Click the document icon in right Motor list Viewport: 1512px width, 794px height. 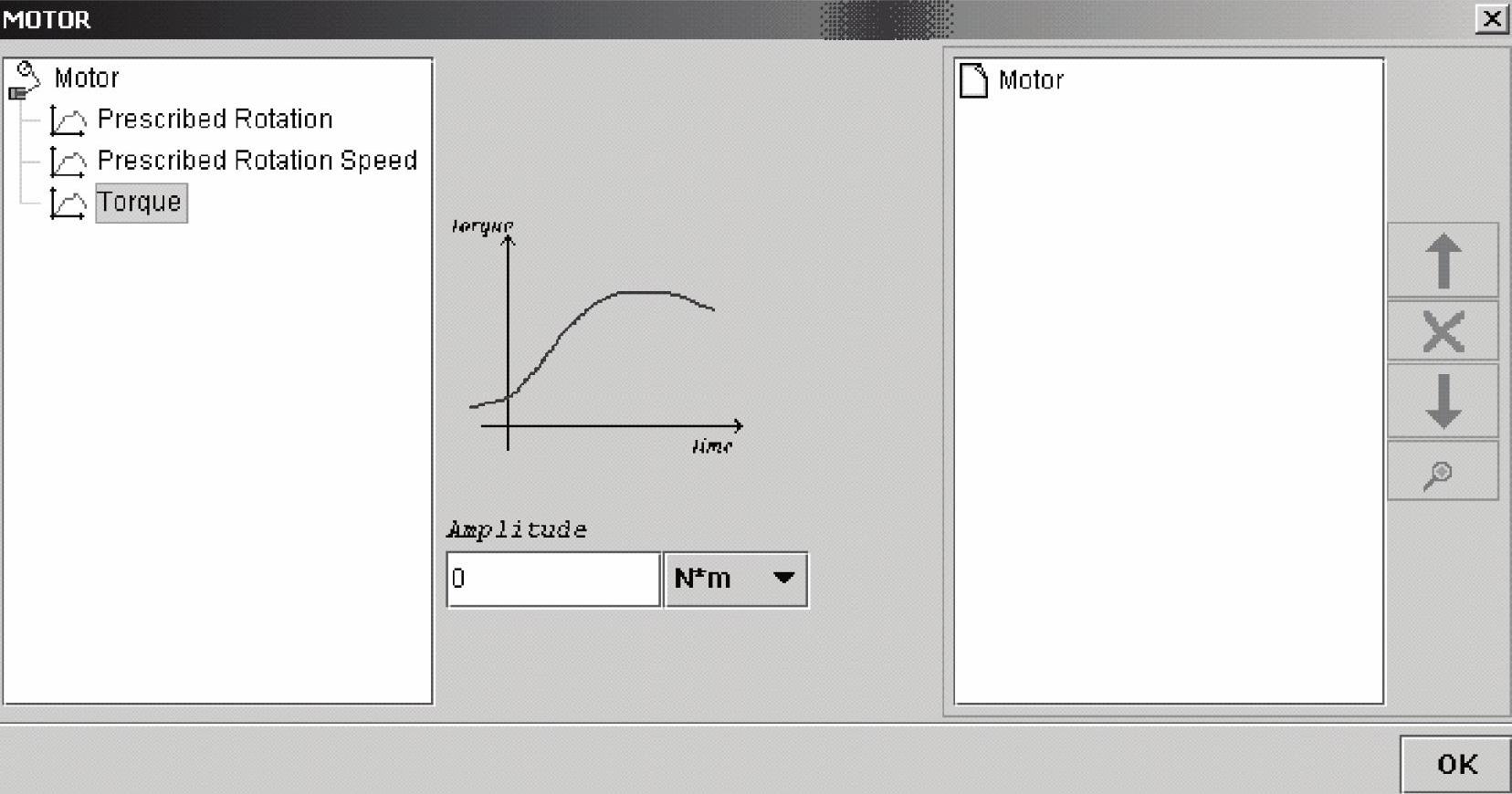click(973, 80)
